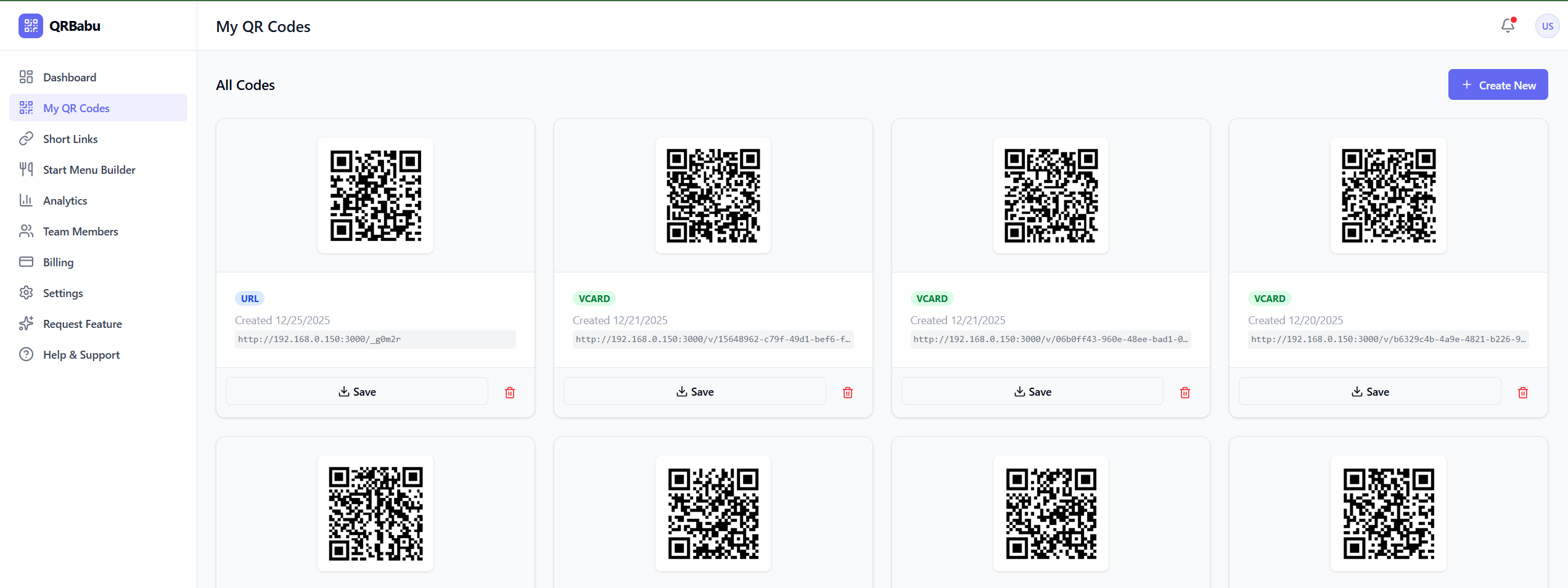Screen dimensions: 1568x588
Task: Click the My QR Codes page title
Action: coord(263,27)
